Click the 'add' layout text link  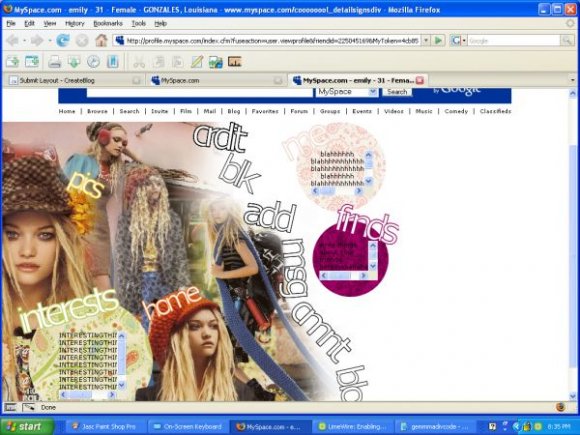[271, 217]
